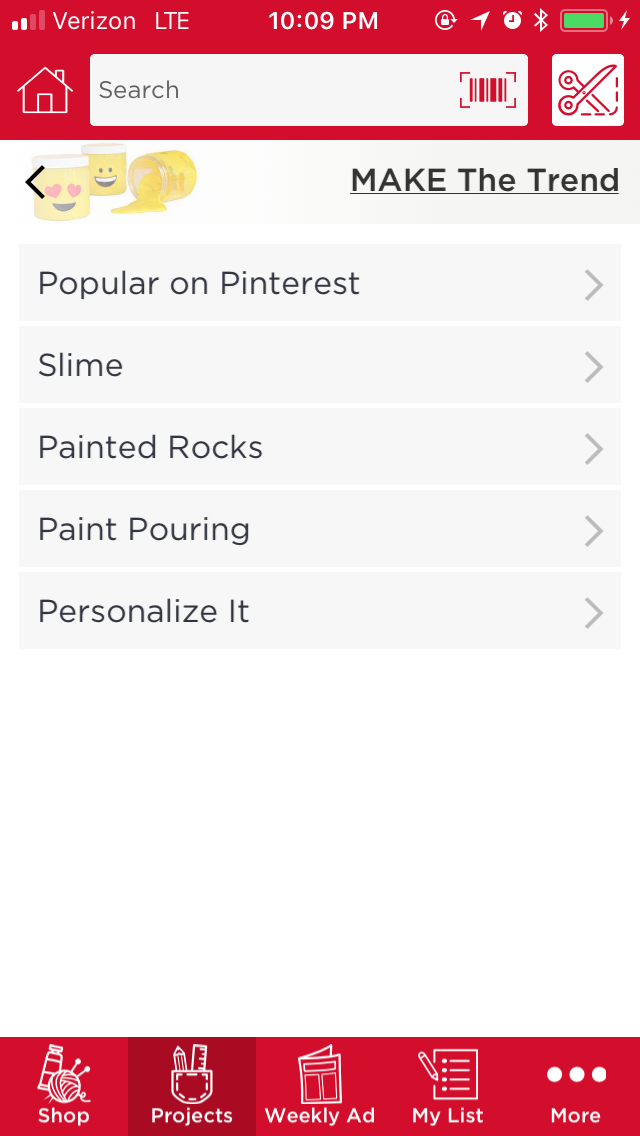Open the scissors coupon icon

[x=587, y=90]
